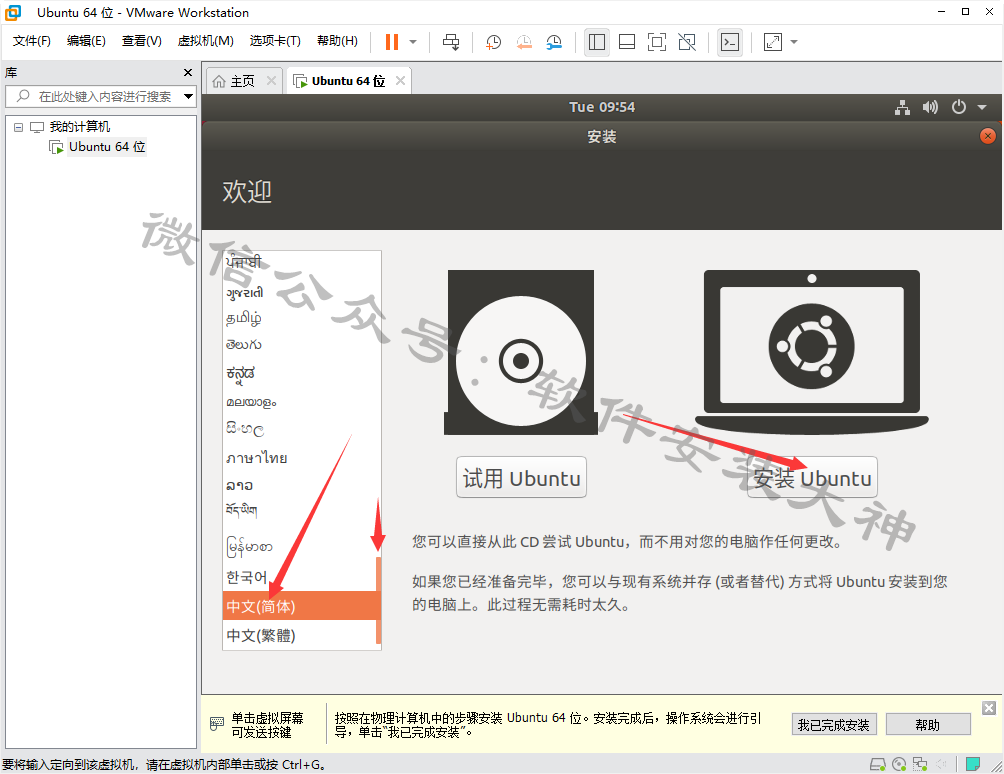
Task: Open the stretch display dropdown arrow
Action: coord(794,42)
